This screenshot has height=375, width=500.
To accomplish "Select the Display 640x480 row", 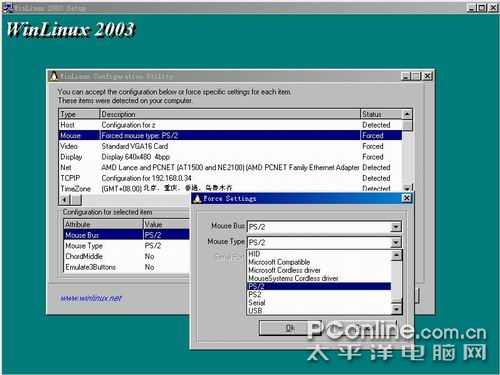I will [x=230, y=157].
